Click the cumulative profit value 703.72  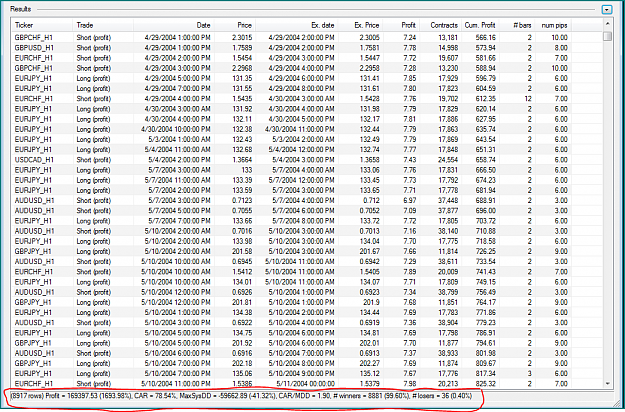485,221
